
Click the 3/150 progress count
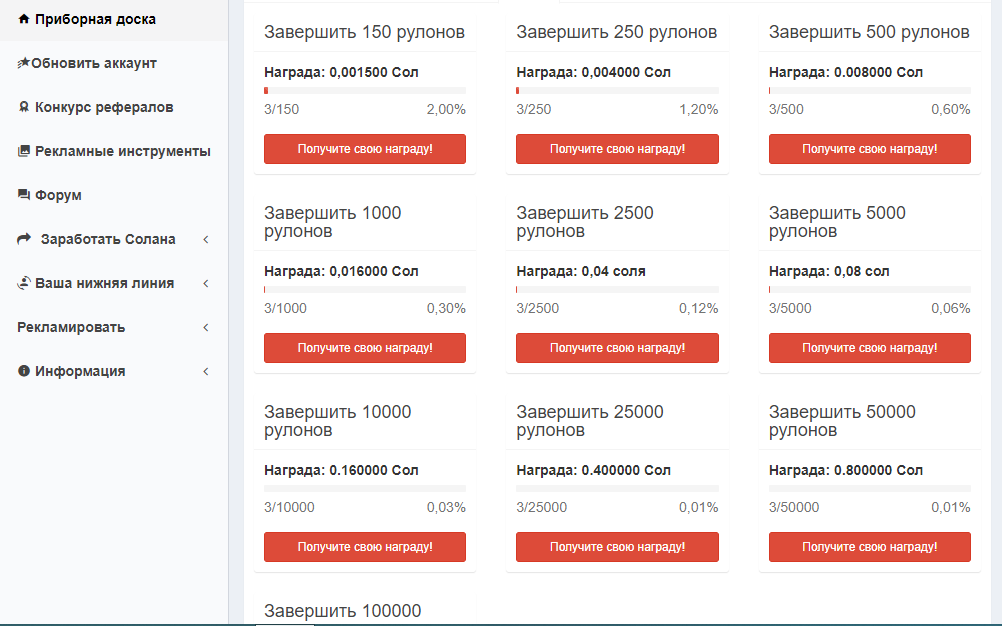pyautogui.click(x=281, y=109)
